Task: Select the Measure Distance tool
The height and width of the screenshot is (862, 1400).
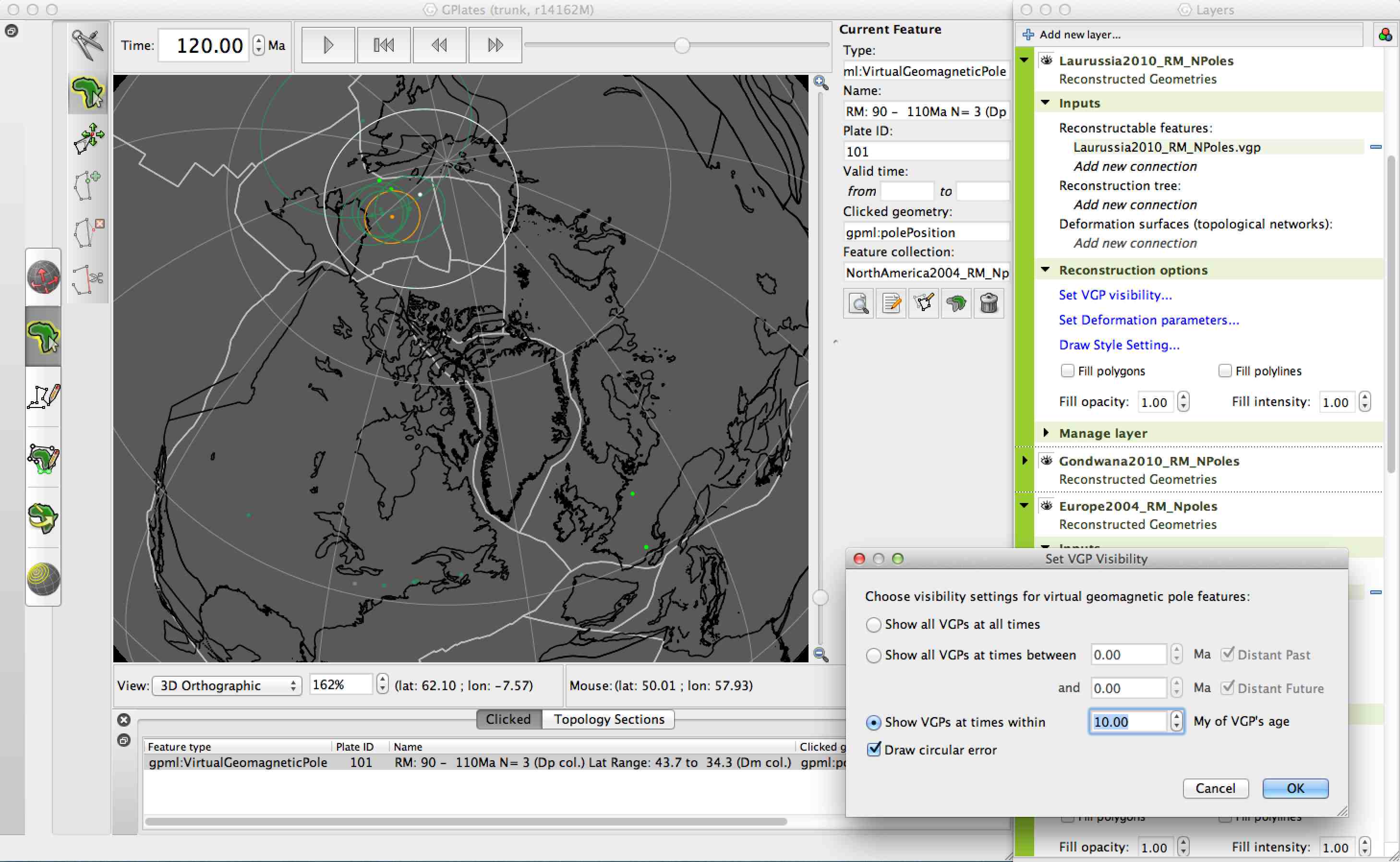Action: tap(87, 45)
